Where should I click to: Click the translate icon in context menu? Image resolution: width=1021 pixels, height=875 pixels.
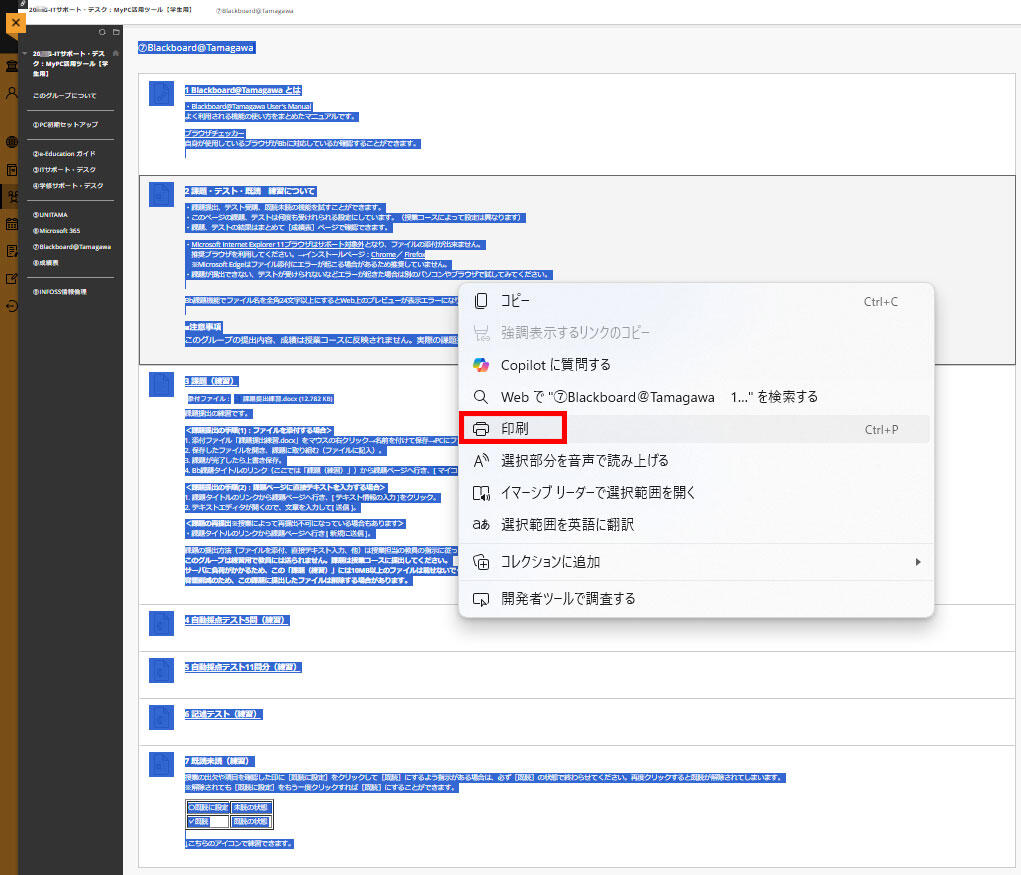pyautogui.click(x=481, y=525)
